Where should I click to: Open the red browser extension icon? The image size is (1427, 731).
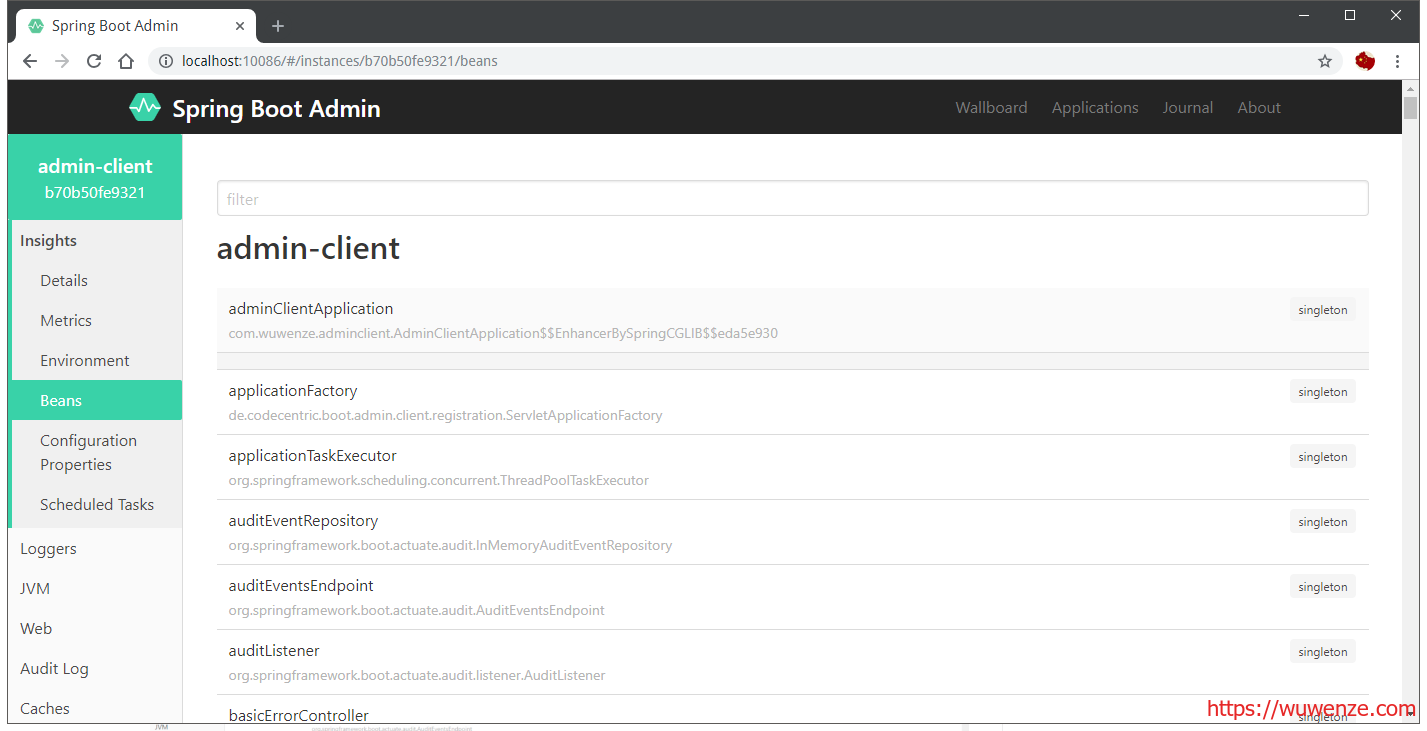(x=1365, y=61)
